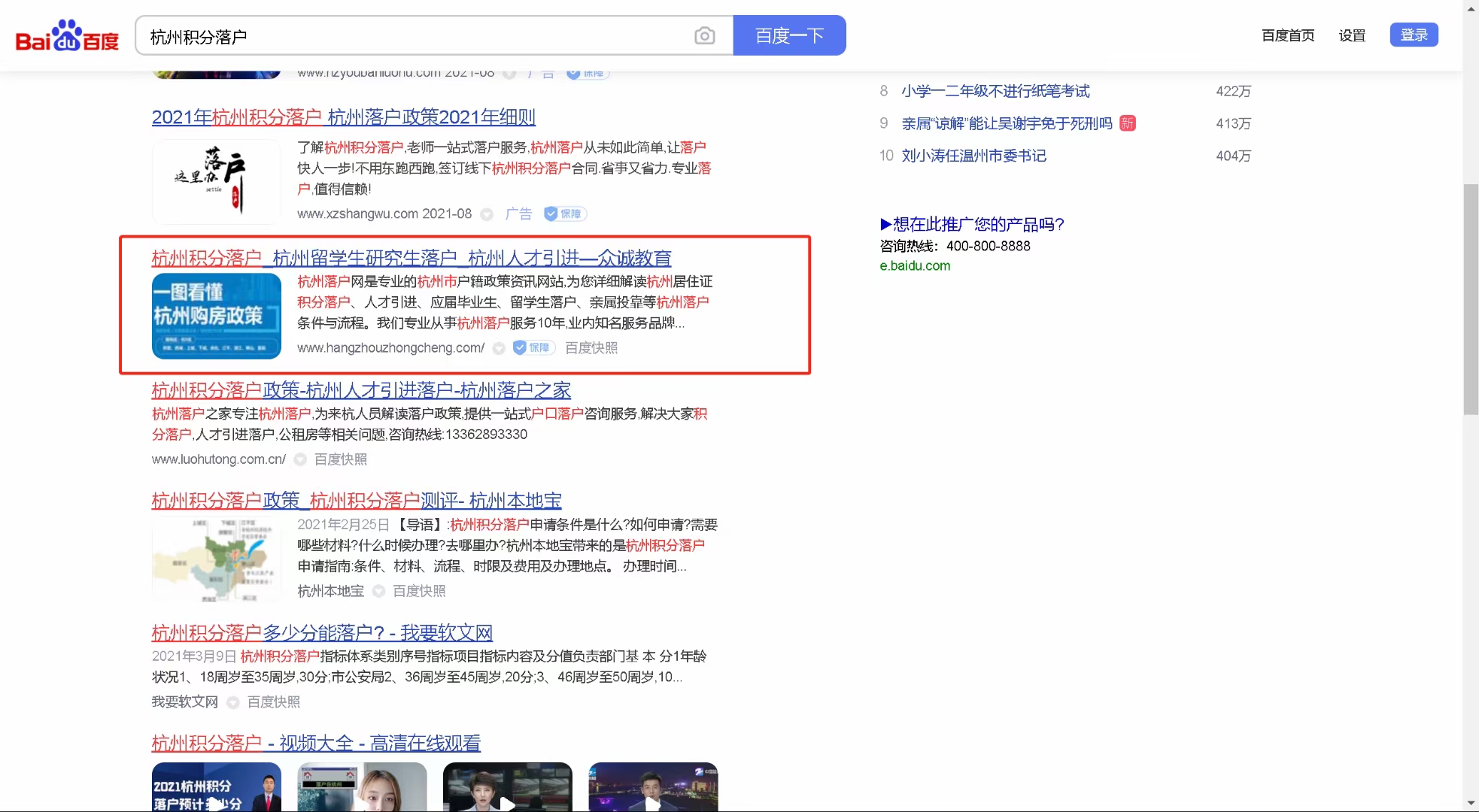
Task: Click 保障 badge next to www.xzshangwu.com
Action: (x=564, y=214)
